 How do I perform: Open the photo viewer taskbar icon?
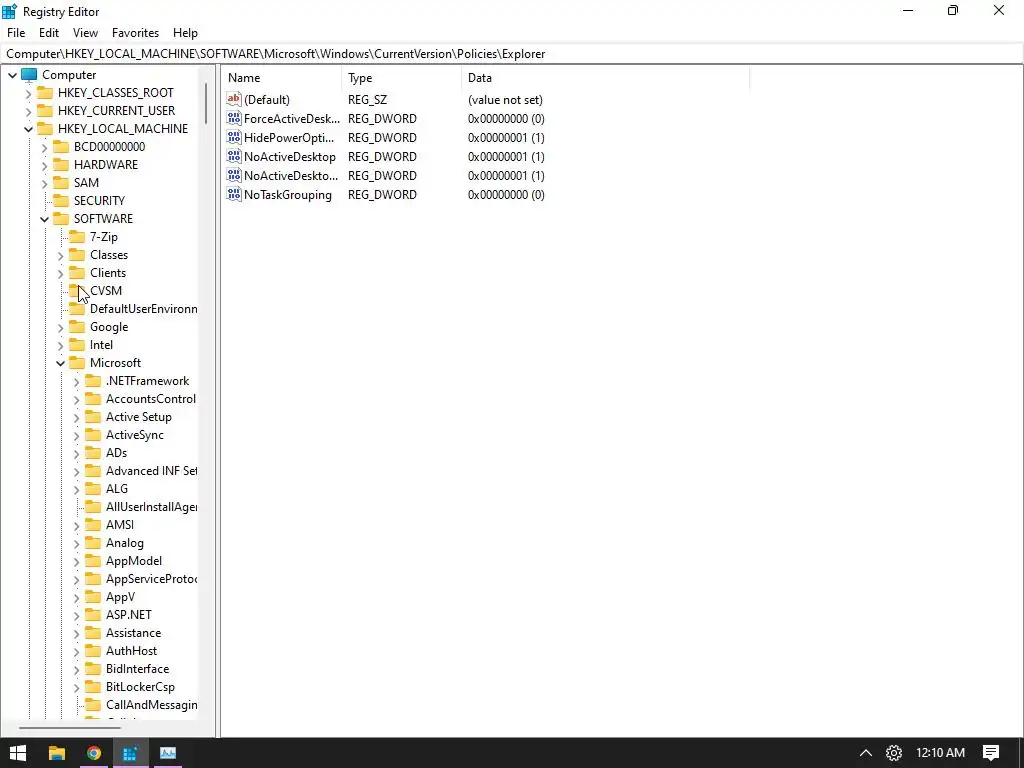[168, 753]
